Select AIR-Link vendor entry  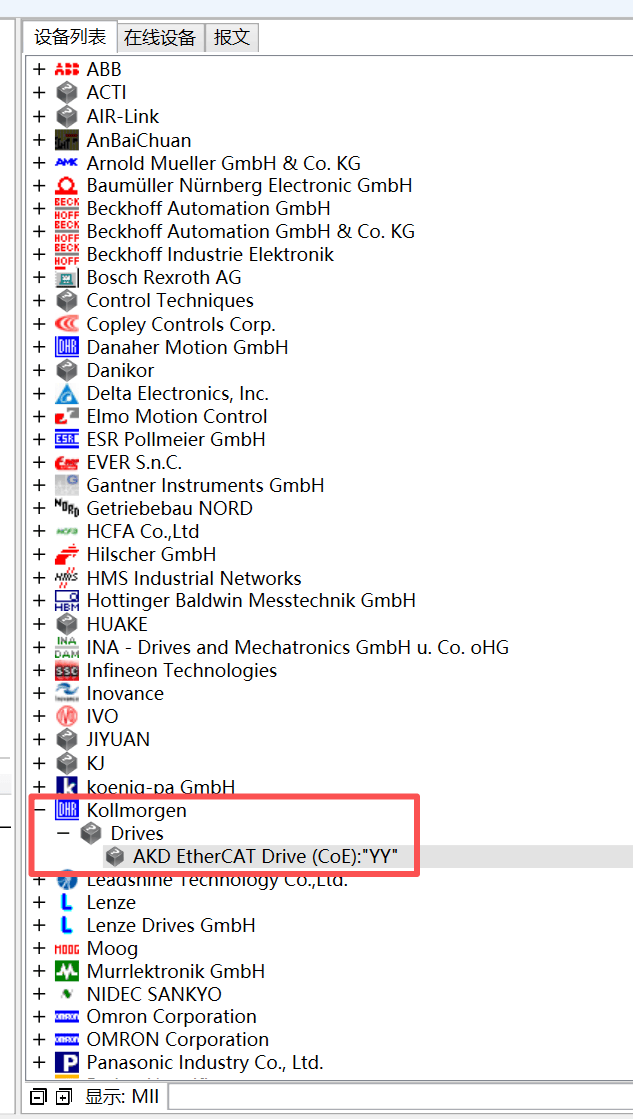(x=123, y=116)
